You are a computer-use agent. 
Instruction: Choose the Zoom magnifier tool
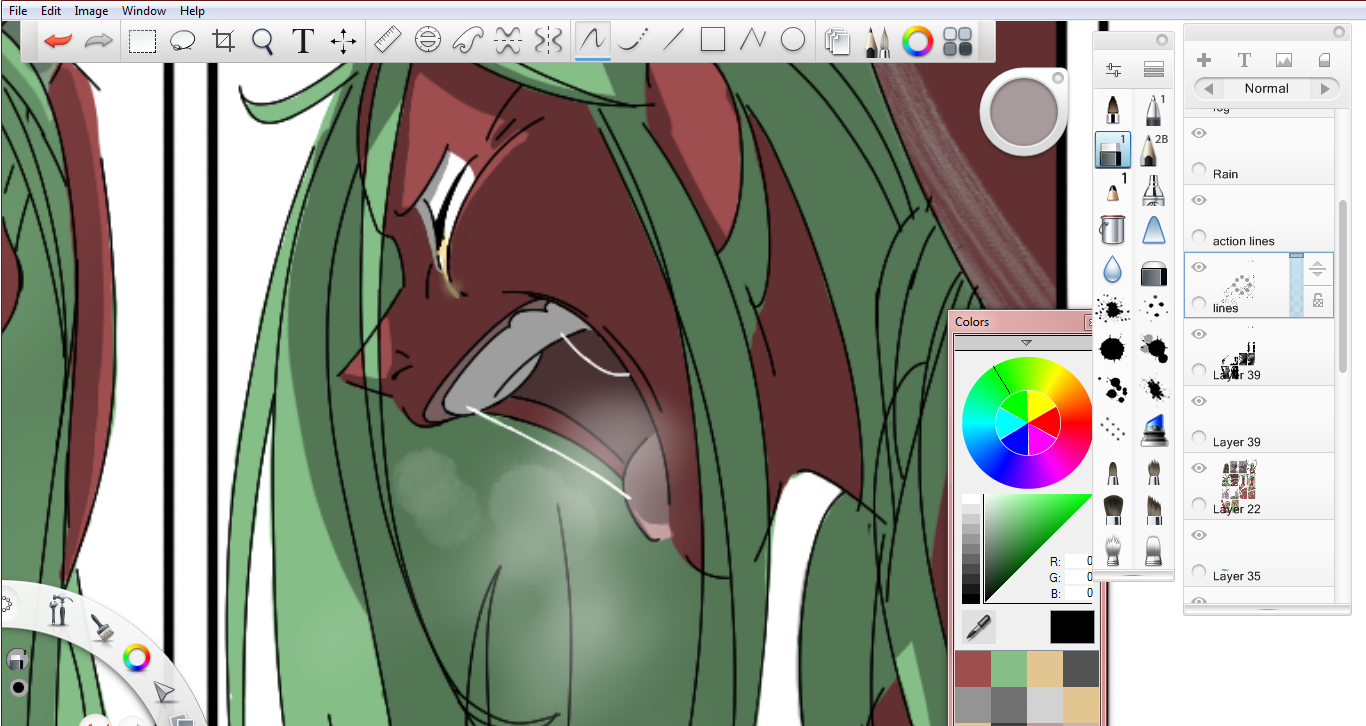pos(262,41)
